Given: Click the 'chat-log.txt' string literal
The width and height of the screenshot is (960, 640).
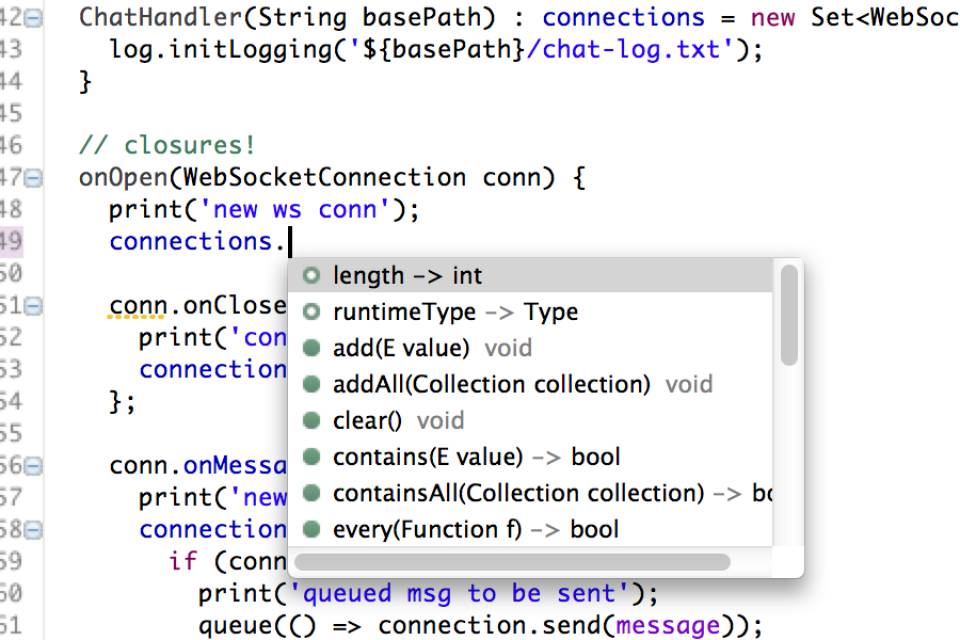Looking at the screenshot, I should (x=630, y=49).
